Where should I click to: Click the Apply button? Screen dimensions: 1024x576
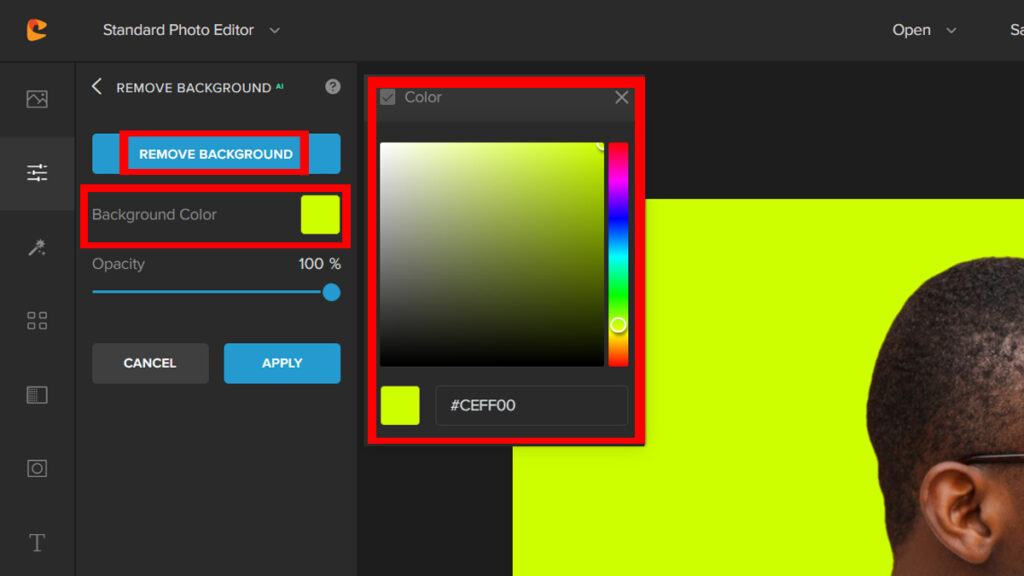[282, 363]
